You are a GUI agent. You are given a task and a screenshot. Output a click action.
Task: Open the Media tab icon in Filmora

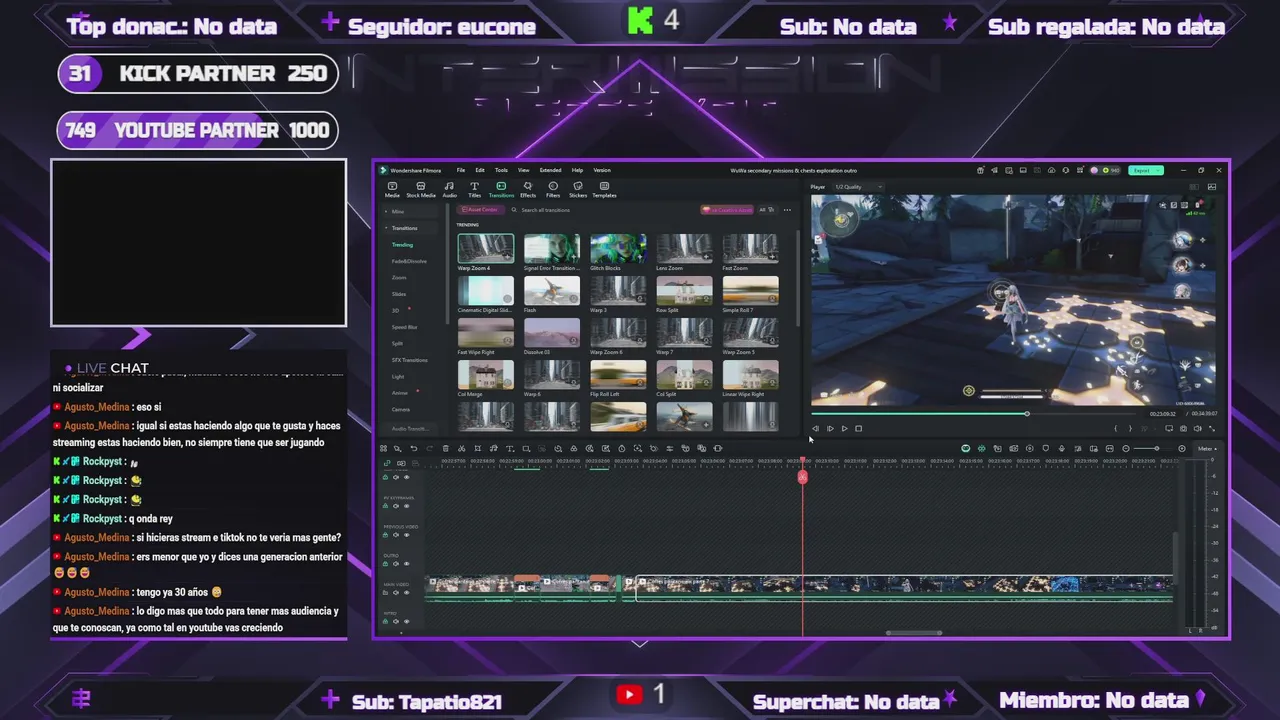[x=392, y=186]
